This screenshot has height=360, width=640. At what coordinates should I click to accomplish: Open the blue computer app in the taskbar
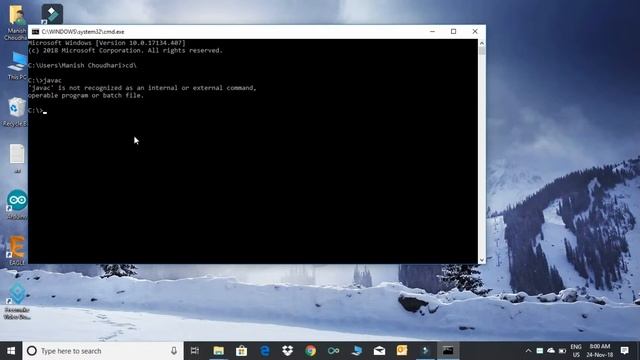[x=356, y=351]
